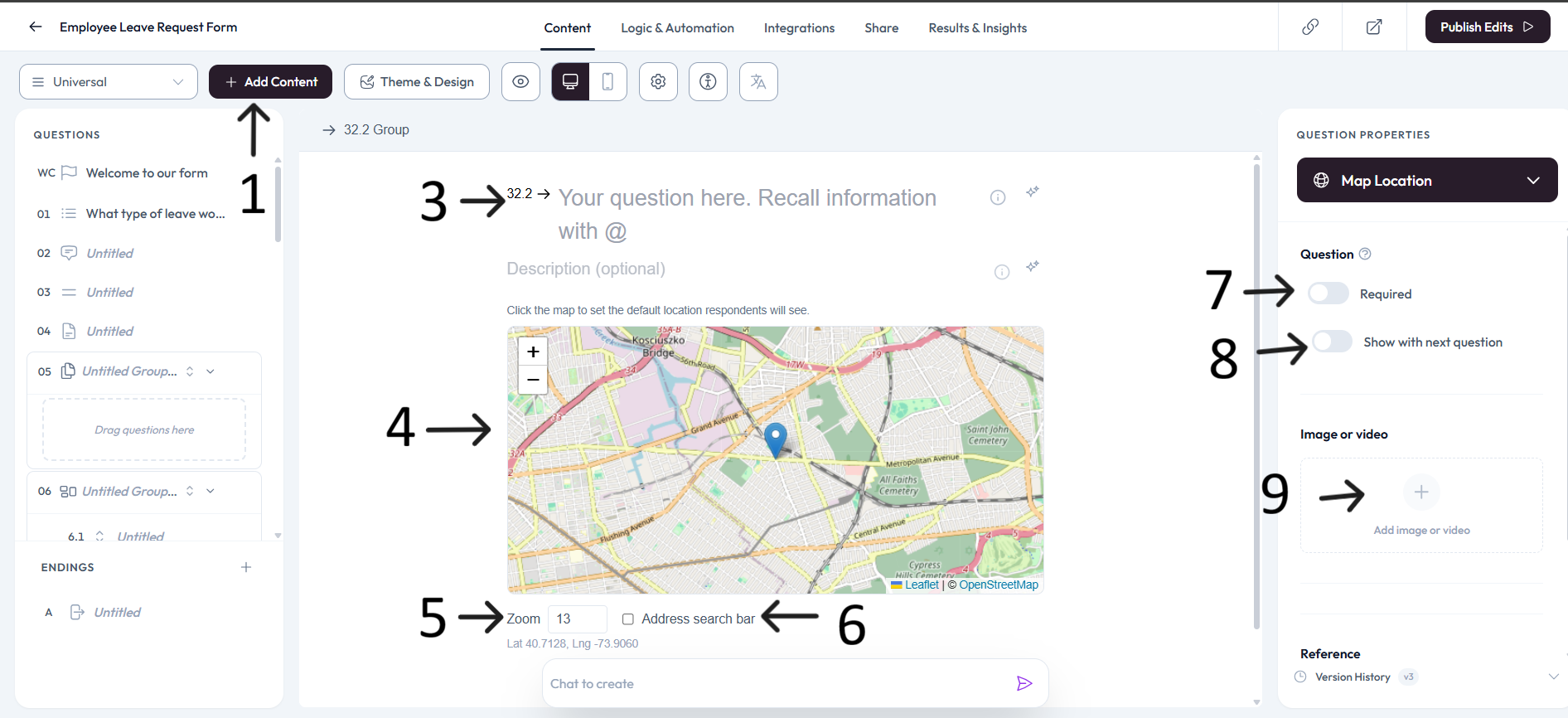The height and width of the screenshot is (718, 1568).
Task: Click the Publish Edits button
Action: 1488,27
